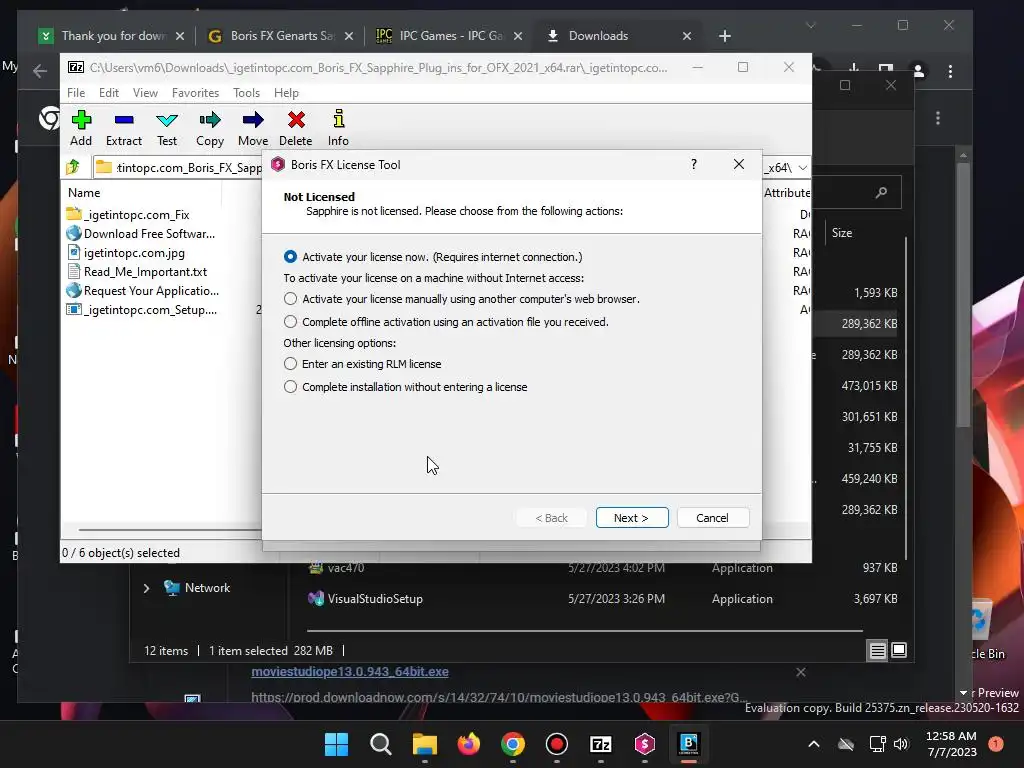Click Cancel in License Tool
1024x768 pixels.
(x=712, y=518)
